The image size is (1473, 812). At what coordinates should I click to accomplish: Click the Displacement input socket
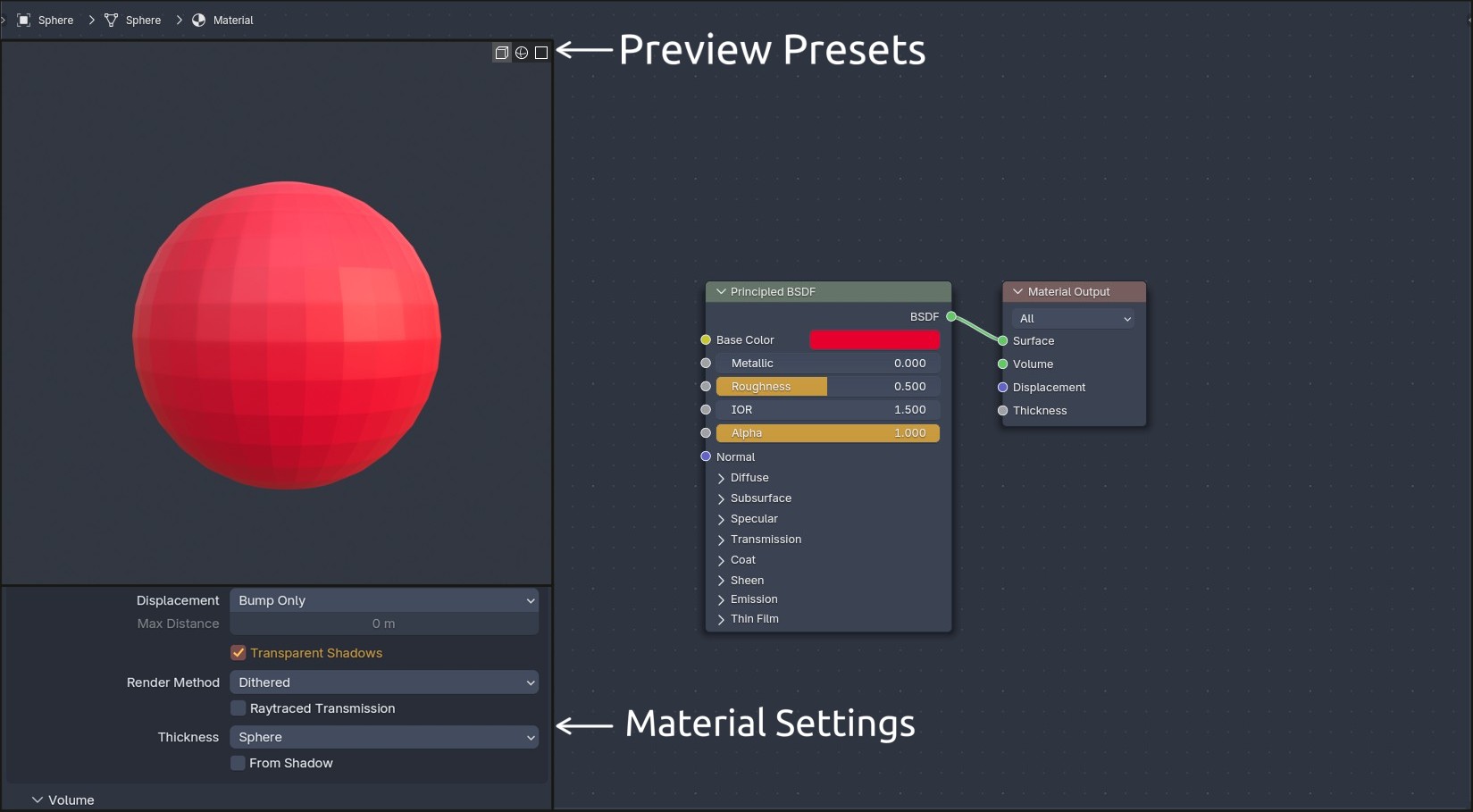[x=1003, y=387]
